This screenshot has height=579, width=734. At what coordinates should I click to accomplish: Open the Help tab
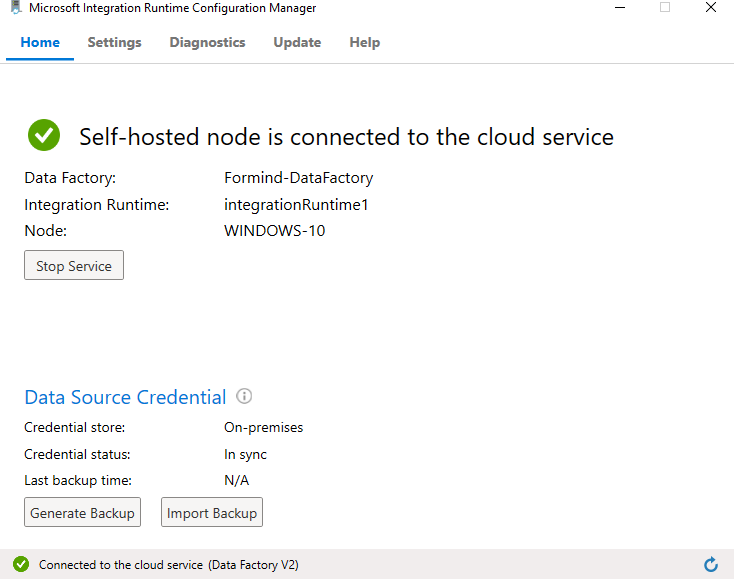point(365,43)
